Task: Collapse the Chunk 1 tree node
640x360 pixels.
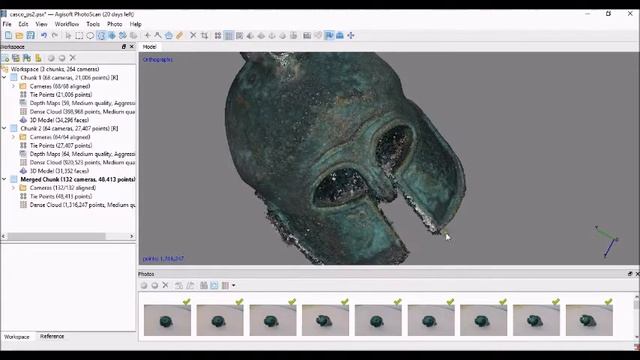Action: point(4,78)
